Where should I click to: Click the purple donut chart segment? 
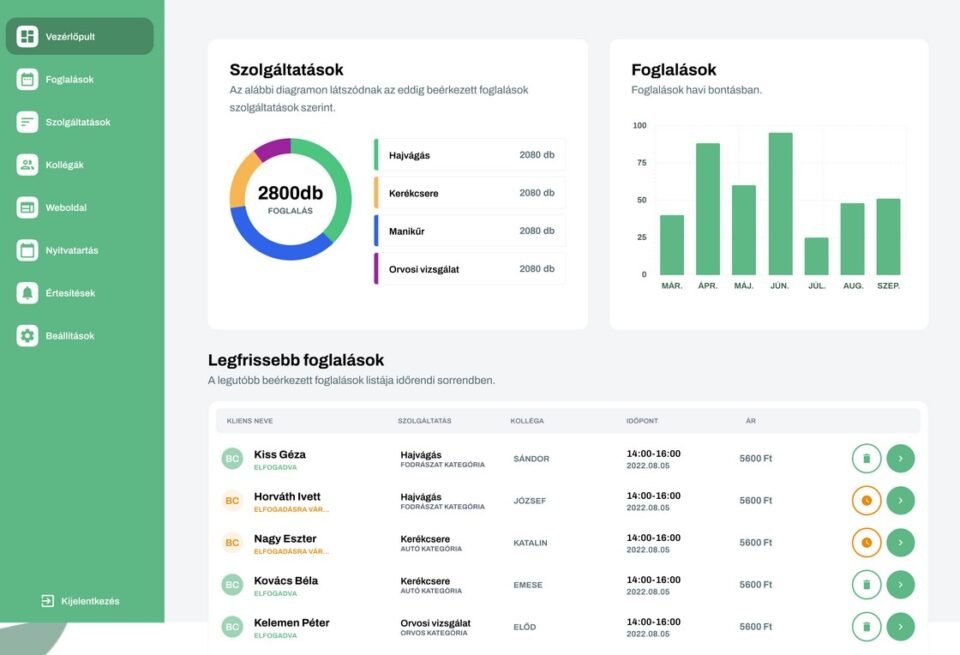point(274,148)
